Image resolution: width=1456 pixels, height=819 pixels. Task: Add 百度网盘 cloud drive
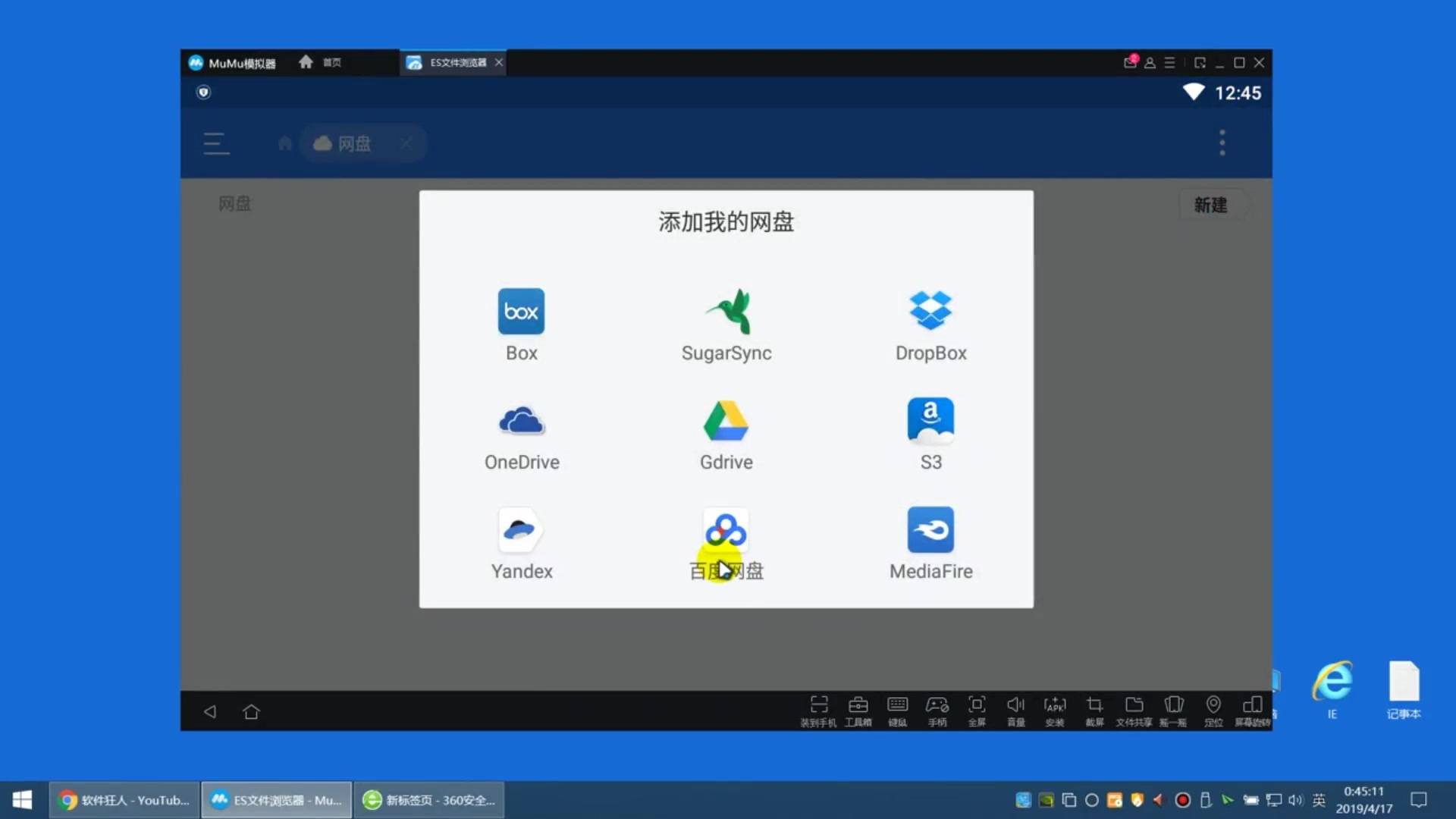point(726,544)
